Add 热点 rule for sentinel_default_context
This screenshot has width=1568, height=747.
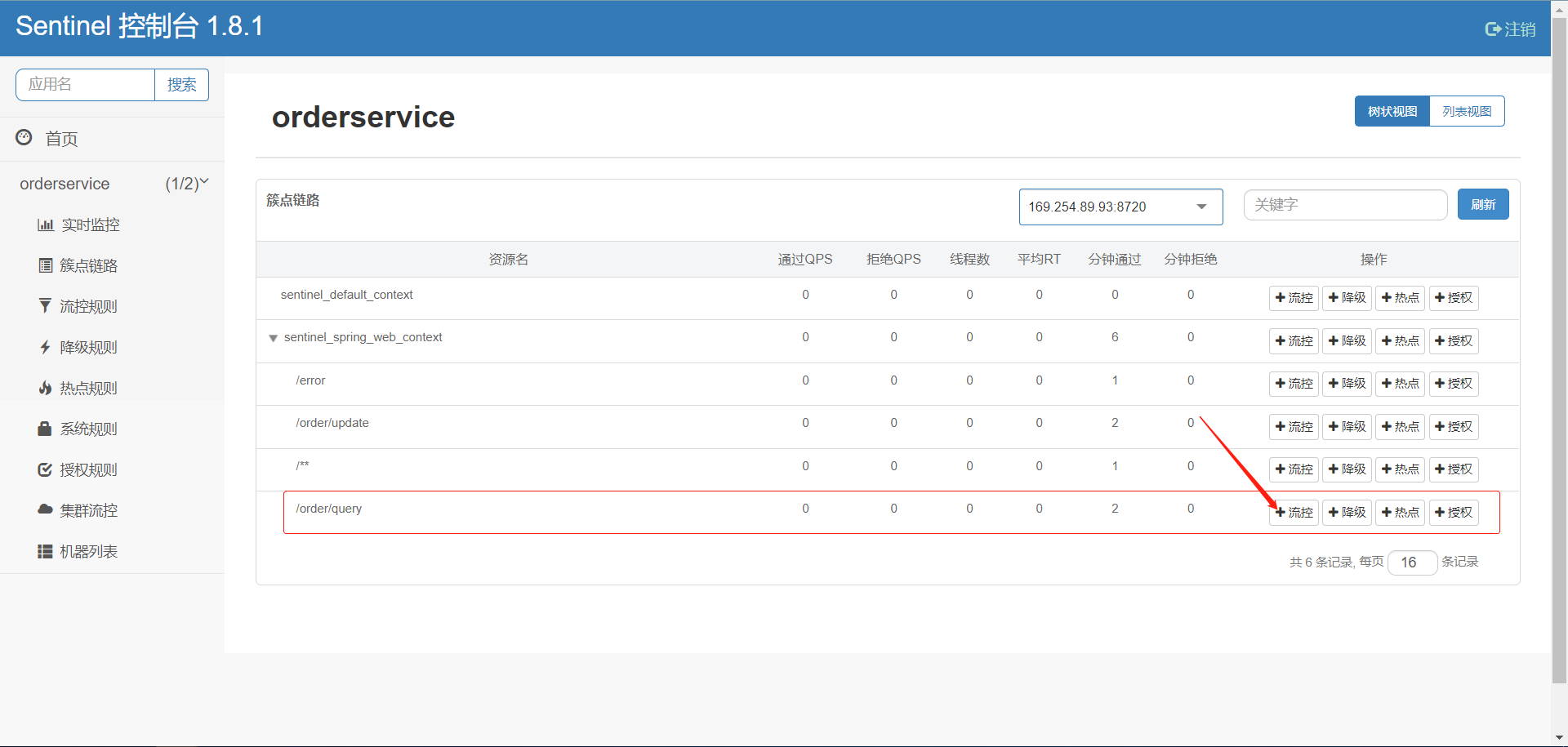coord(1401,298)
